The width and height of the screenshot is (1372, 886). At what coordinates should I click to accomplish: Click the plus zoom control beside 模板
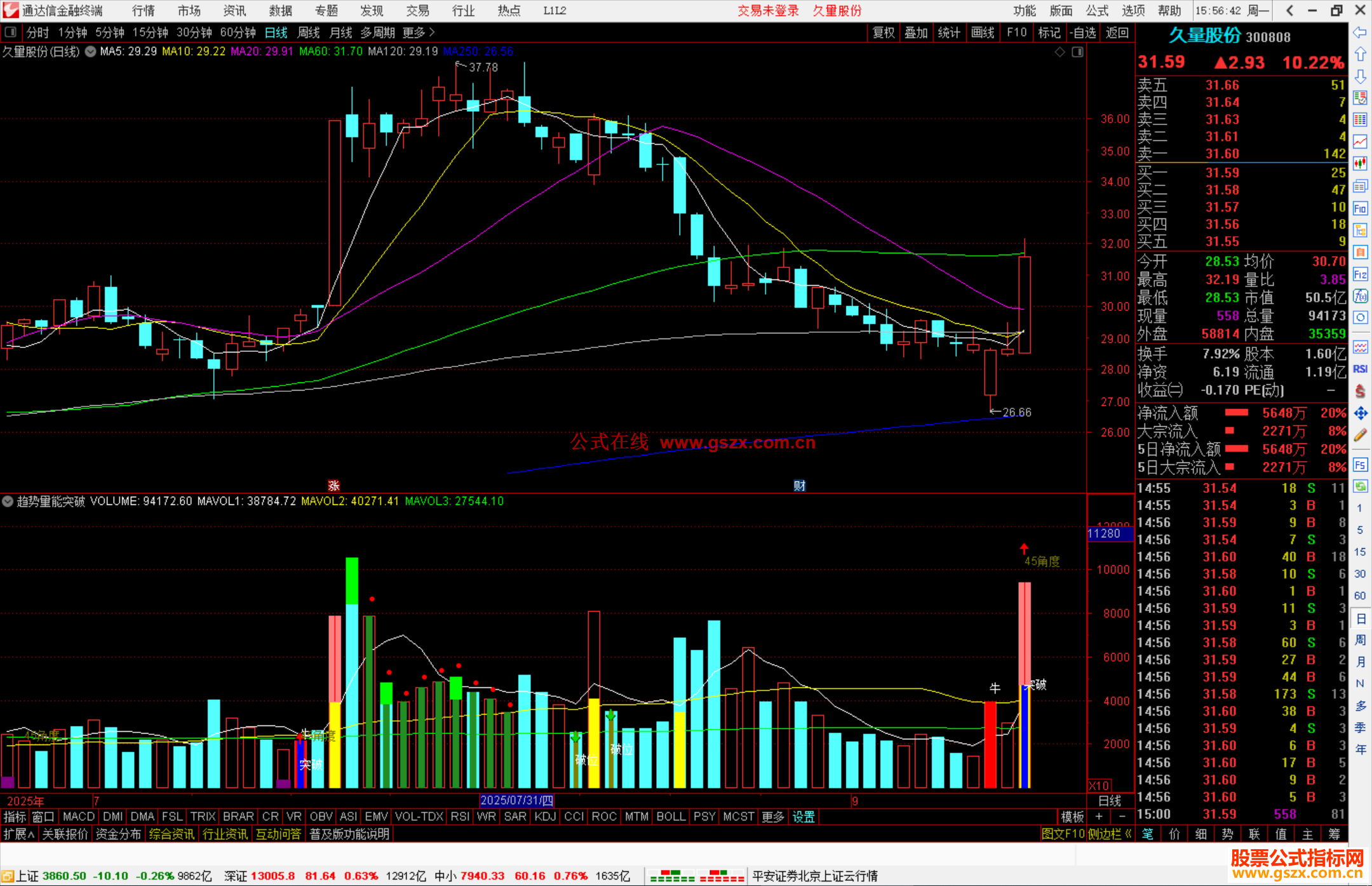pos(1099,817)
